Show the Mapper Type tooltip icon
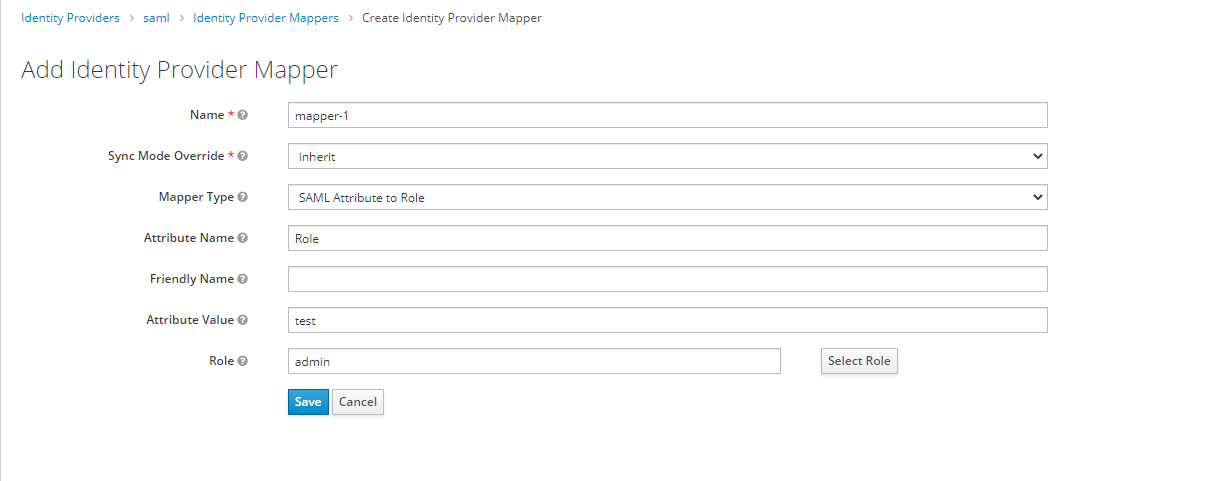 [243, 197]
